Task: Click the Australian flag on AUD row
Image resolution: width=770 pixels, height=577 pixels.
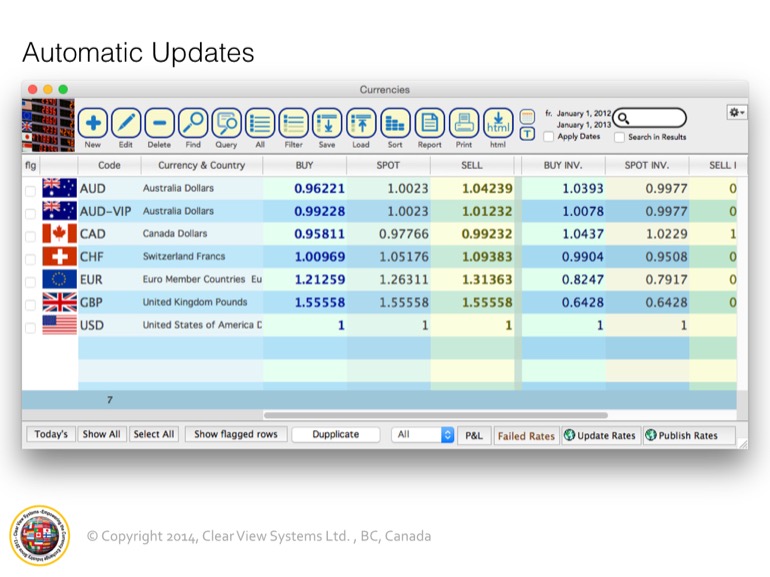Action: 59,188
